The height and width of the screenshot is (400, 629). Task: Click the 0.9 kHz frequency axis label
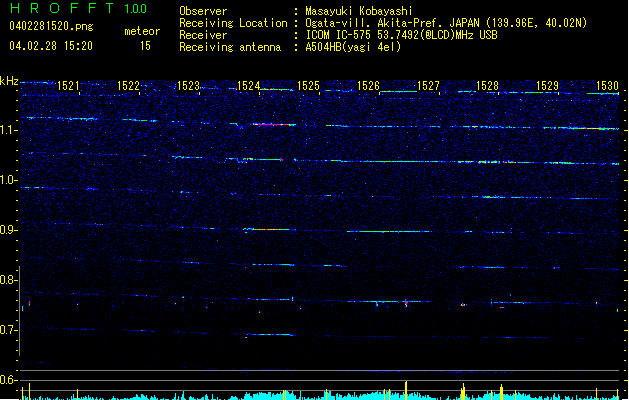9,230
